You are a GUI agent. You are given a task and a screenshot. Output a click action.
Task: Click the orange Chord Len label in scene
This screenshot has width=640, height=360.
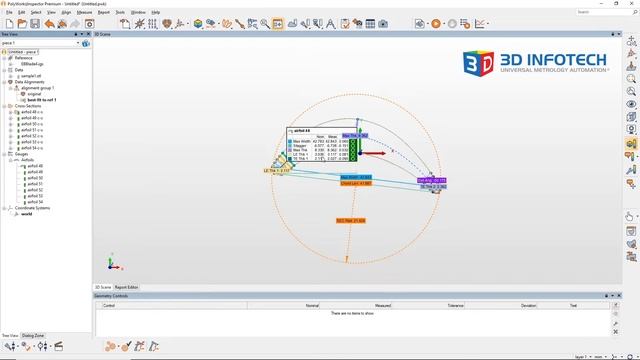pyautogui.click(x=356, y=184)
